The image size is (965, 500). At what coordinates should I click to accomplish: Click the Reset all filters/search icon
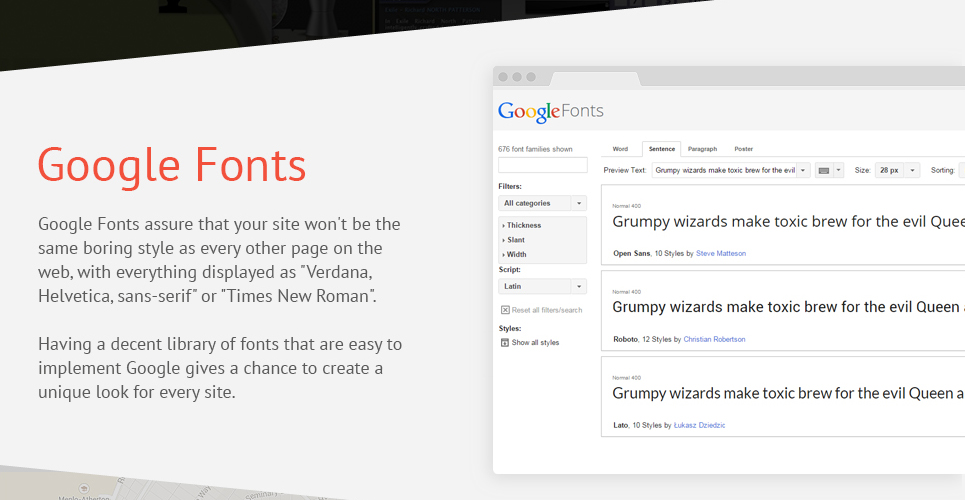click(505, 310)
